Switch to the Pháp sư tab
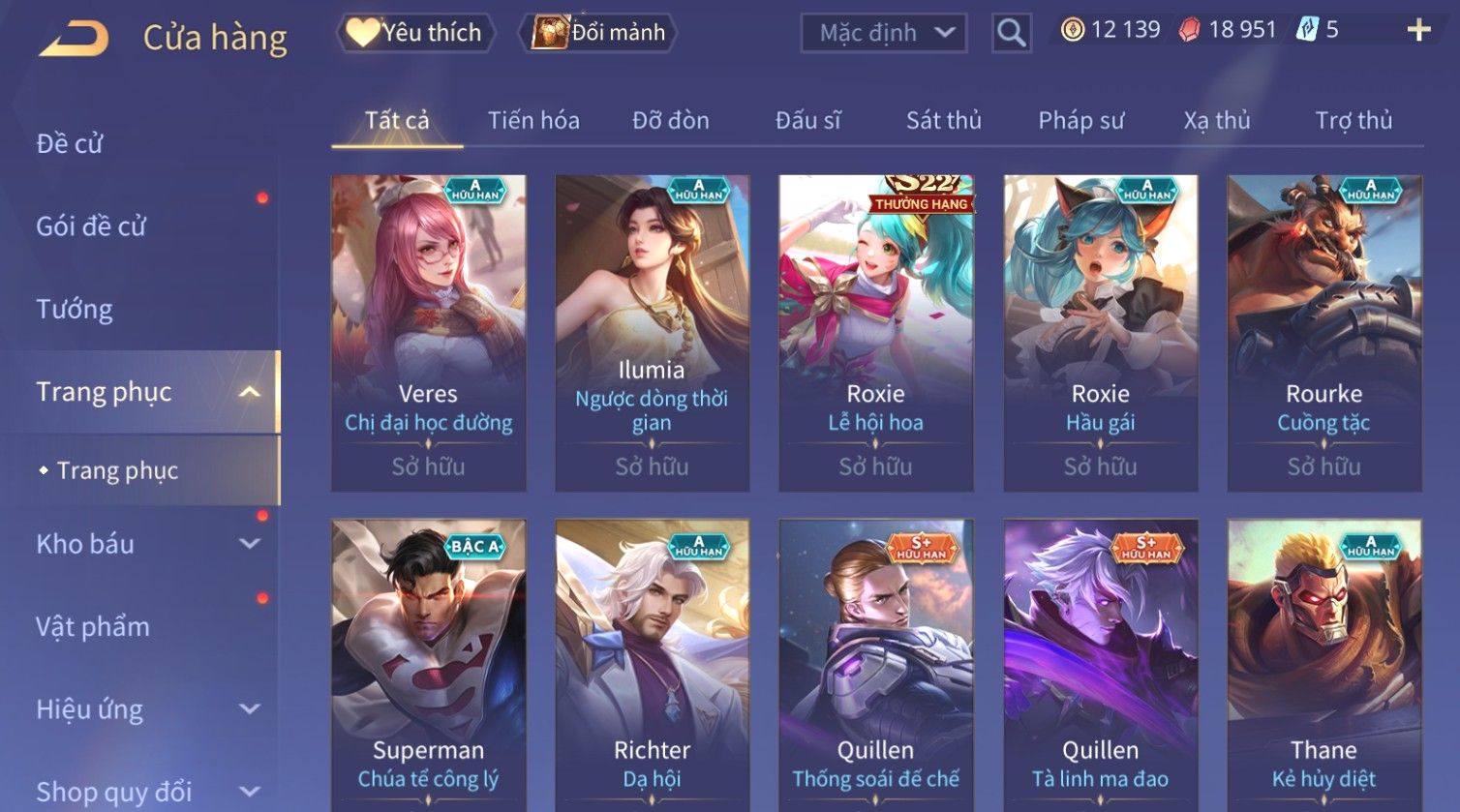Viewport: 1460px width, 812px height. [1081, 120]
